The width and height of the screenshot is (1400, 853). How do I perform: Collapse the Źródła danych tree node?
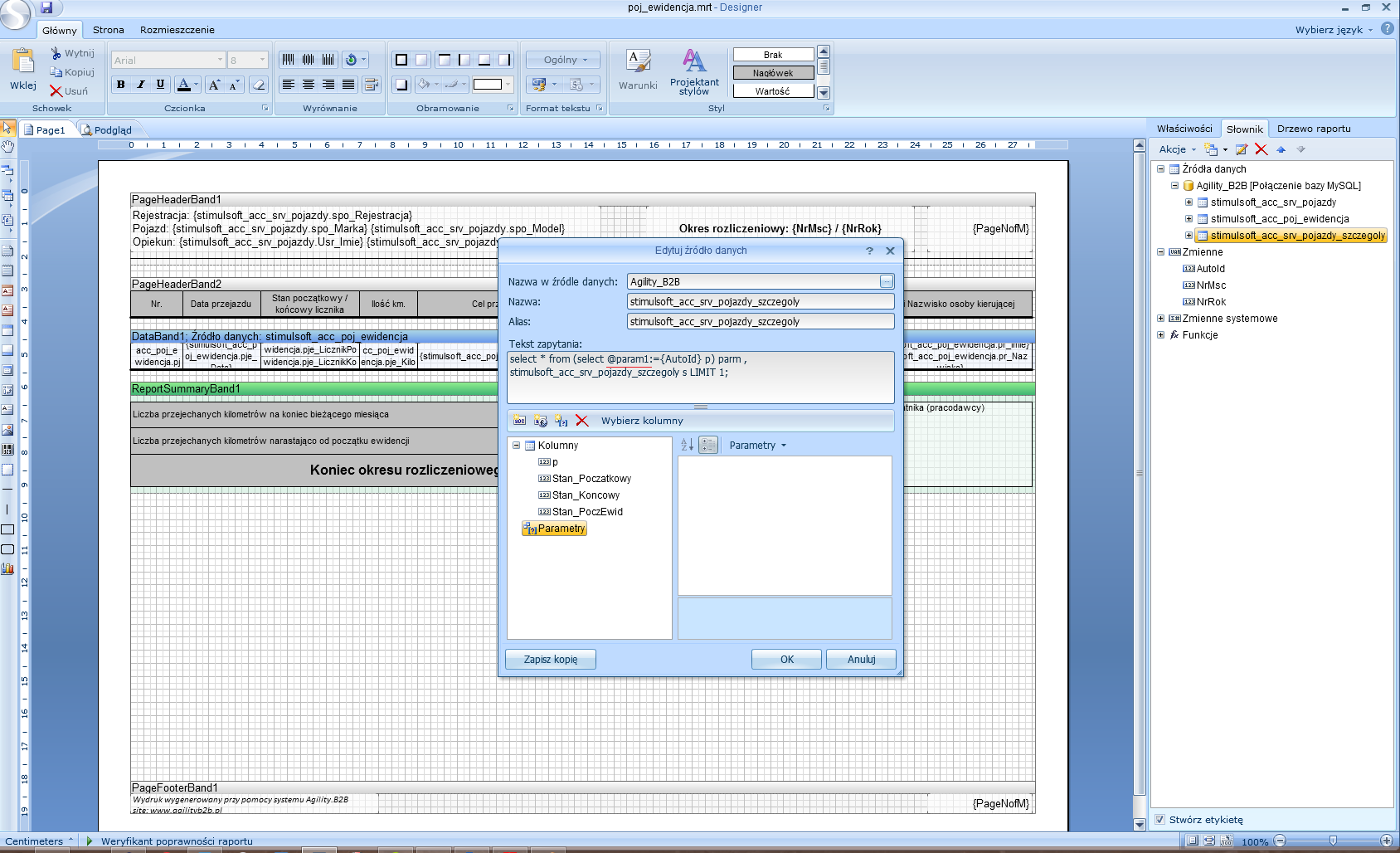[x=1161, y=169]
